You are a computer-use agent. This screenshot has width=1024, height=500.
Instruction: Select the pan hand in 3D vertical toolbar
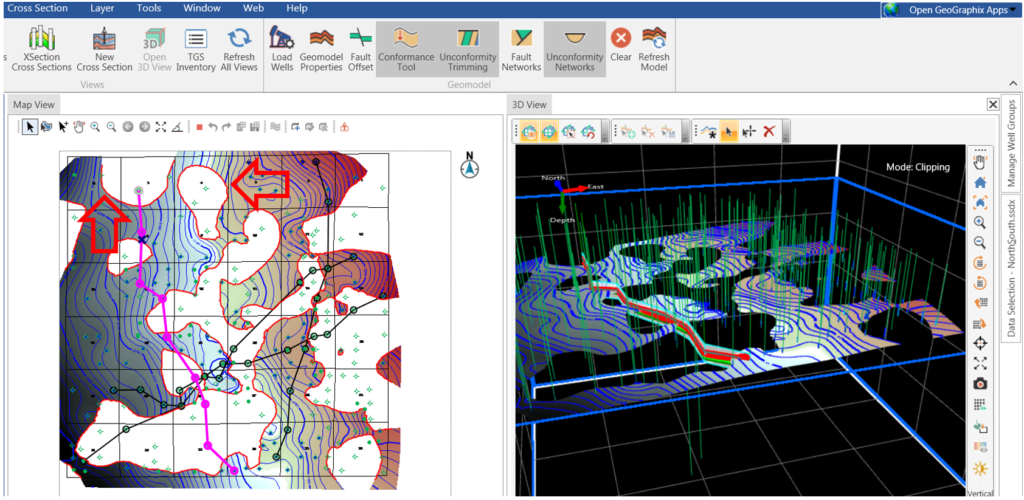[x=980, y=163]
